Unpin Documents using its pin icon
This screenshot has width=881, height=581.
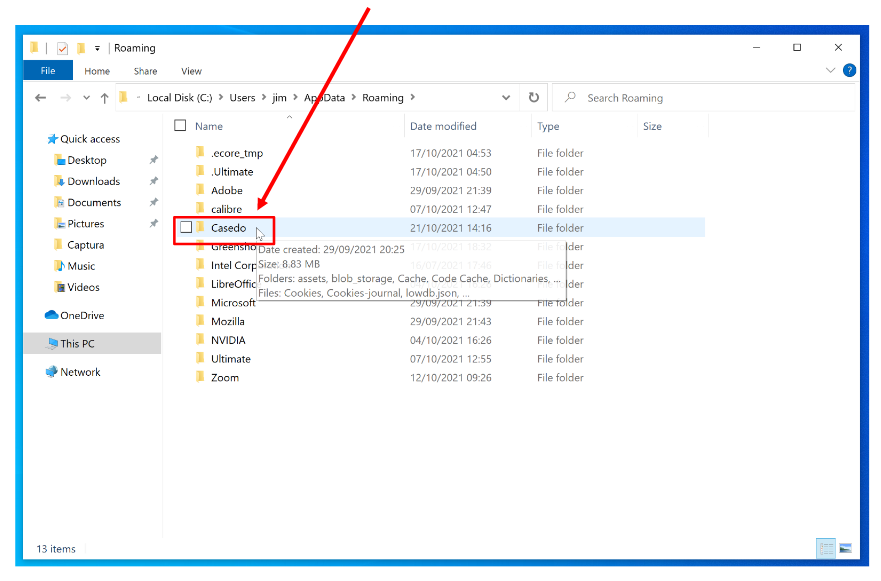tap(153, 202)
